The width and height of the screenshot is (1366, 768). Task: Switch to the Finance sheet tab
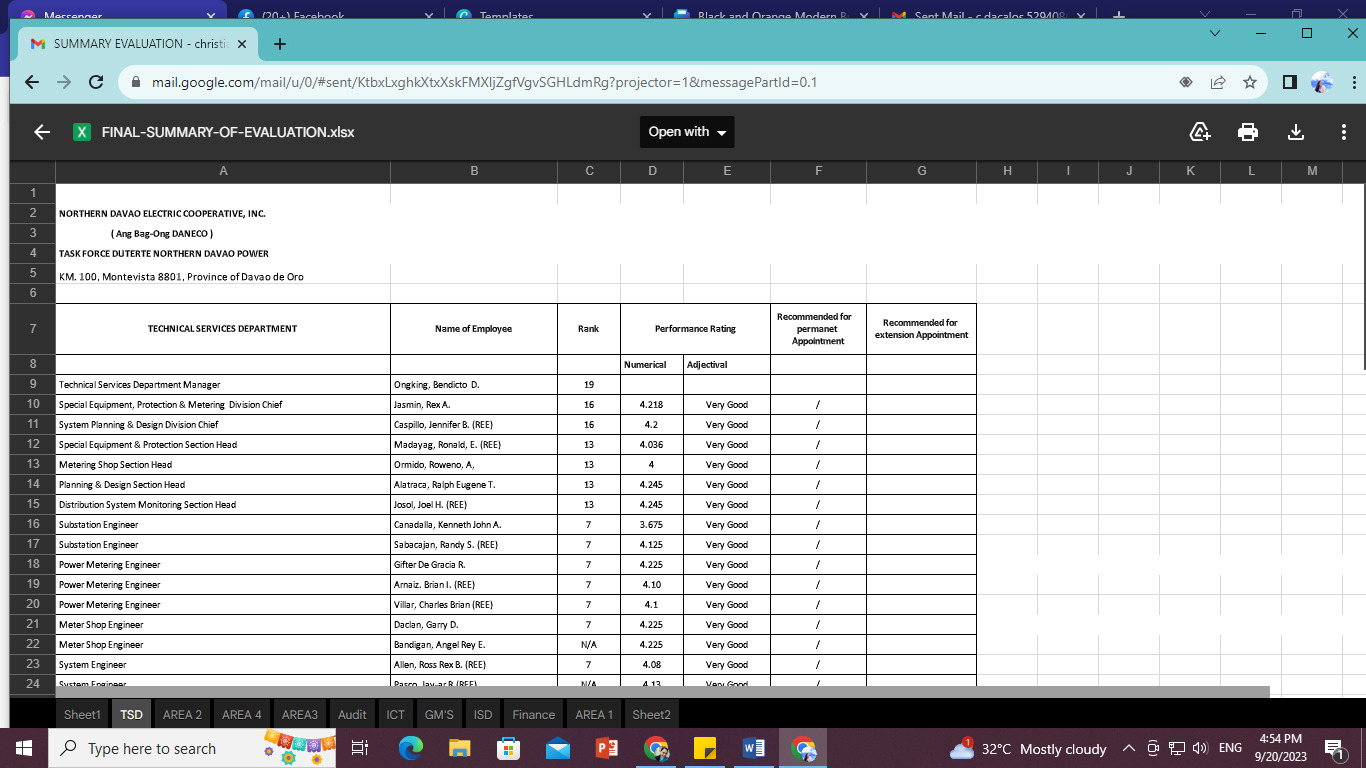click(533, 714)
